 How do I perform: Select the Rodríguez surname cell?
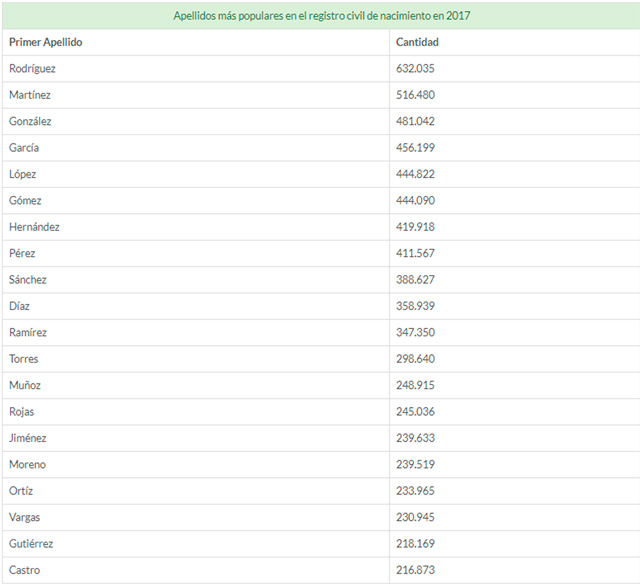point(32,68)
